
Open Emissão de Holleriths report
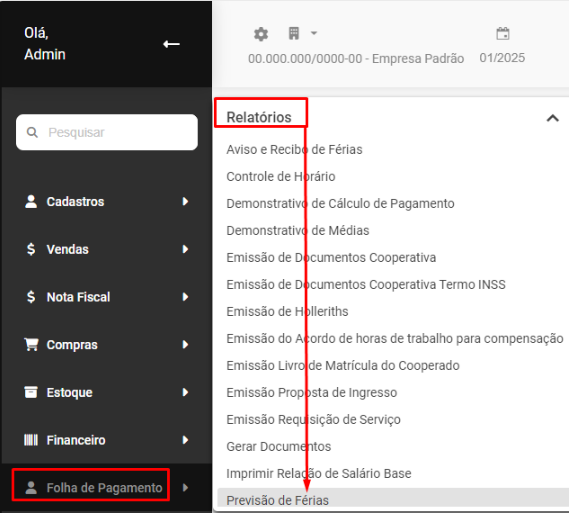(x=287, y=312)
